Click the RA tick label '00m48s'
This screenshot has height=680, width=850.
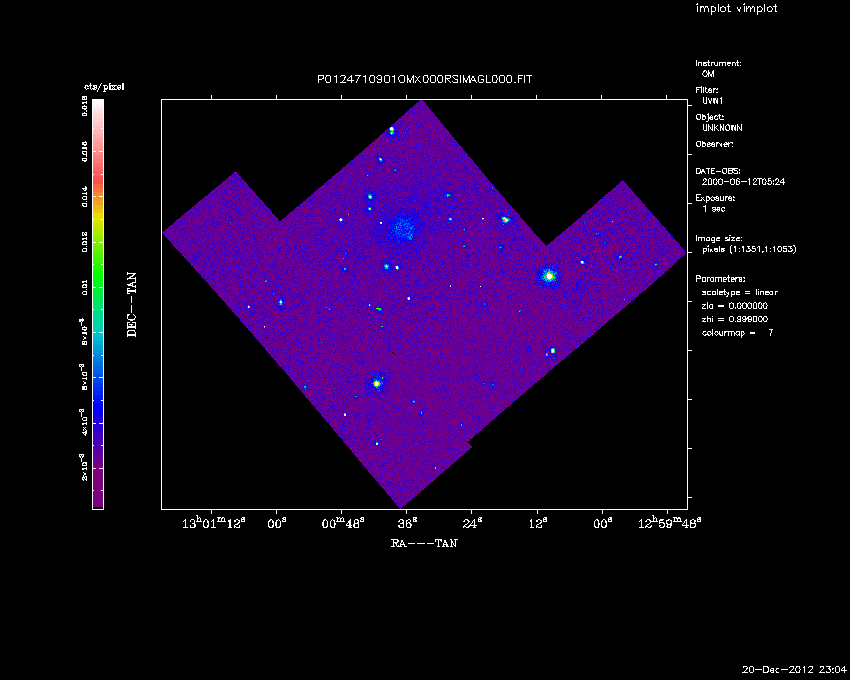tap(343, 523)
